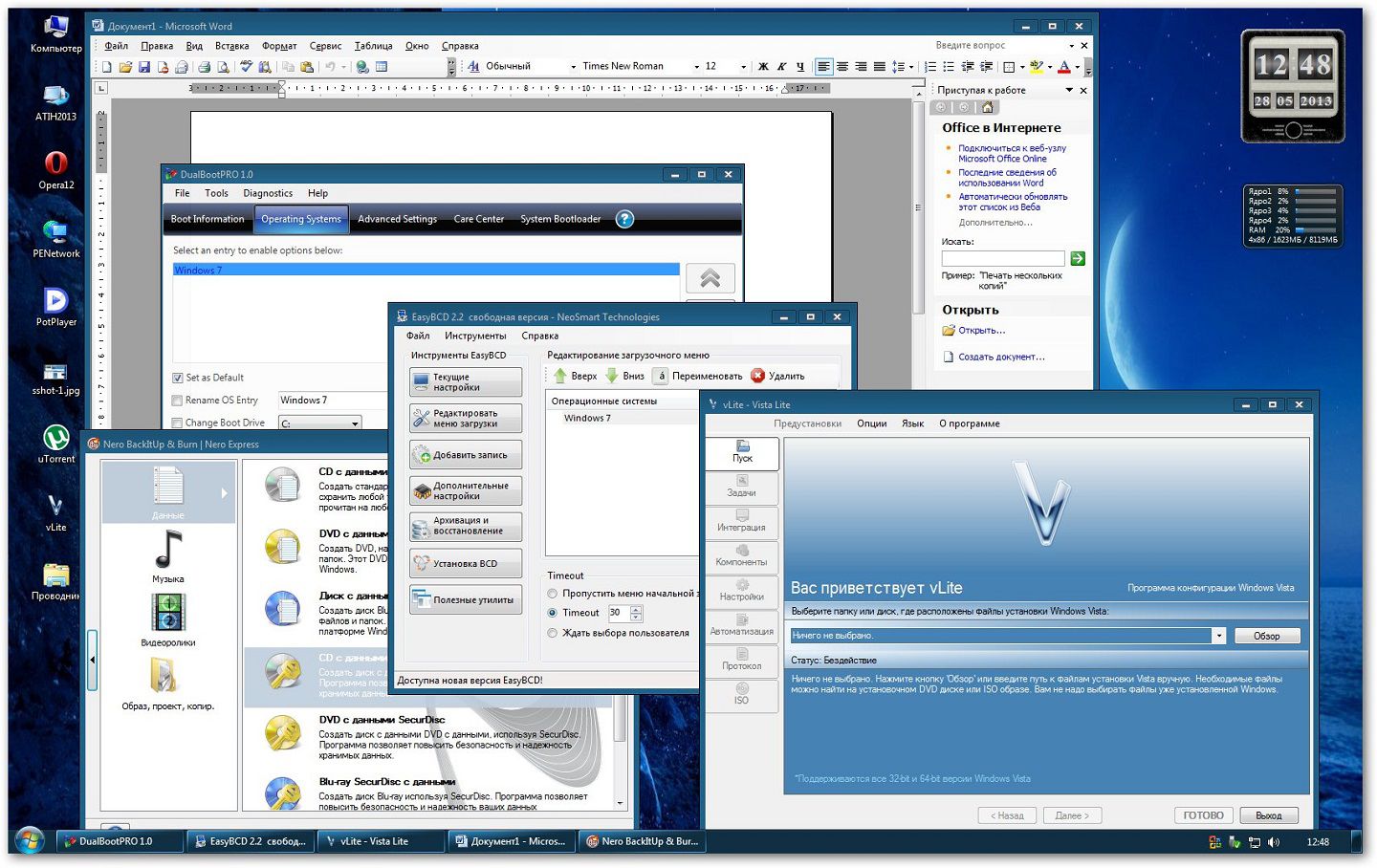Select Пропустить меню radio button in EasyBCD
The width and height of the screenshot is (1377, 868).
[x=552, y=594]
